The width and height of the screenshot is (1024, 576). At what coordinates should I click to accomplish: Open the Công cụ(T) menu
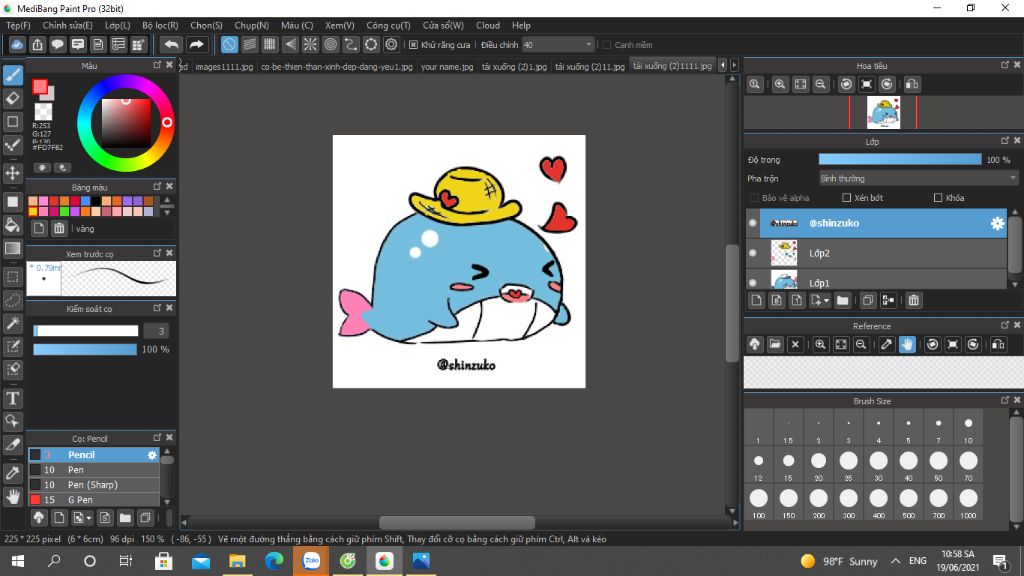[x=388, y=25]
